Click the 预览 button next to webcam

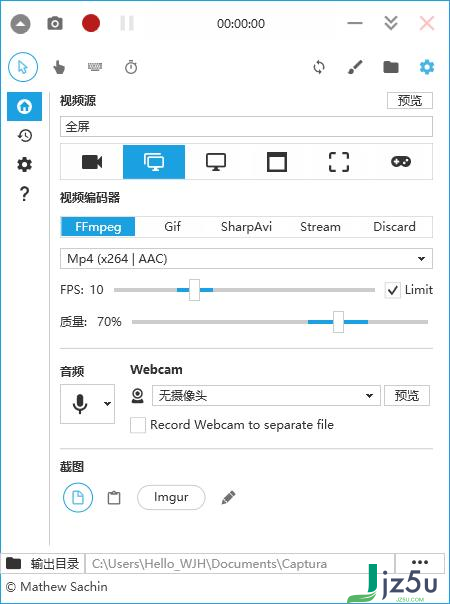407,395
